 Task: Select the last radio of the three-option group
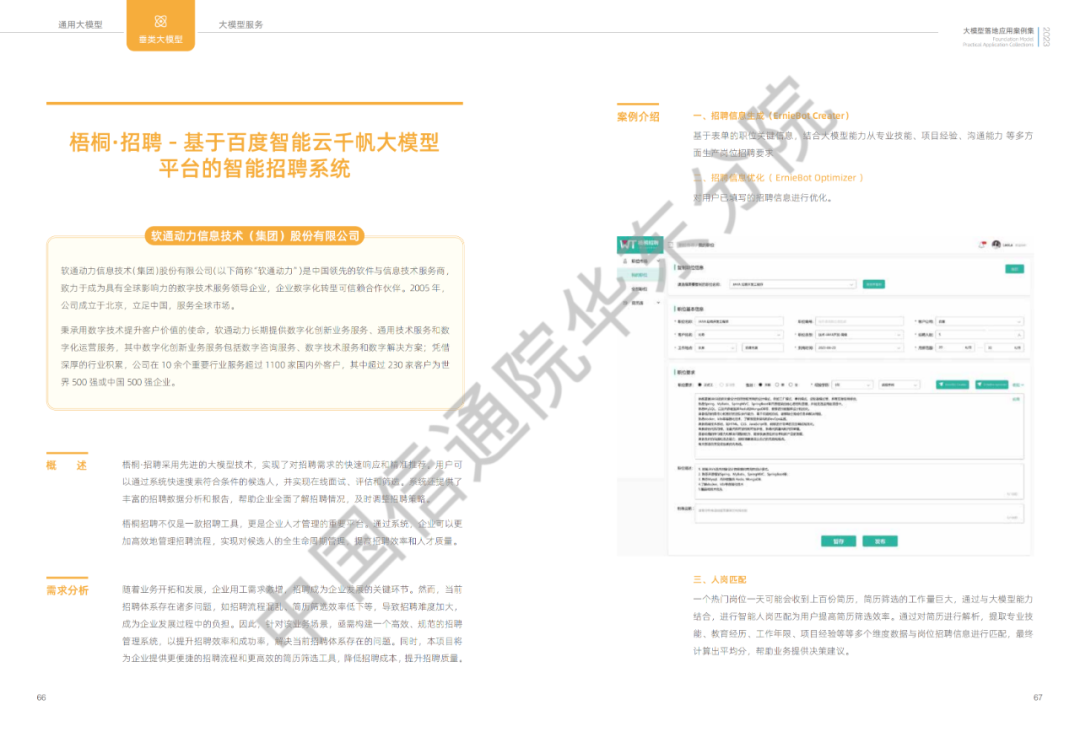coord(791,385)
